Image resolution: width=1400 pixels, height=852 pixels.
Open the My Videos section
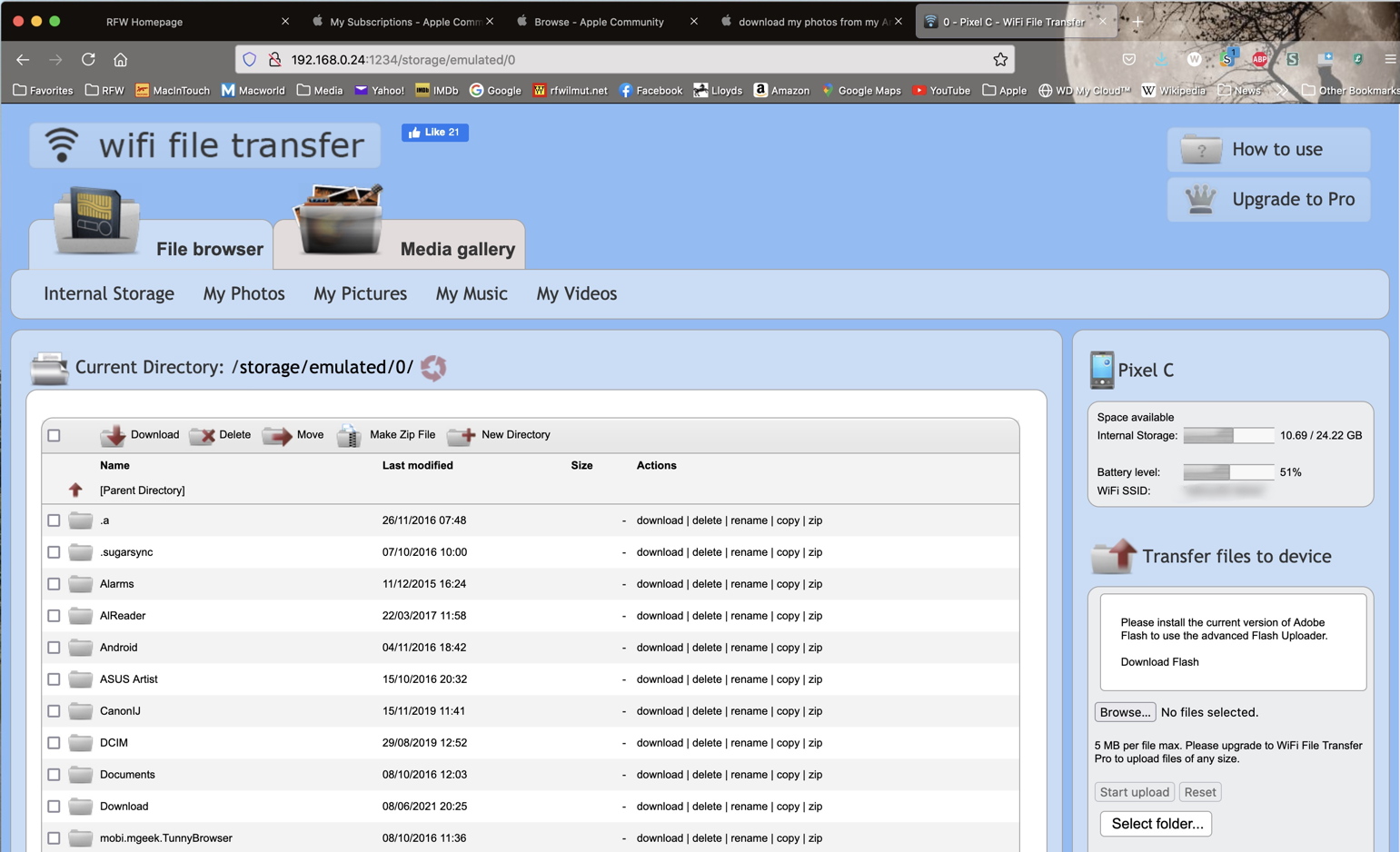coord(577,293)
